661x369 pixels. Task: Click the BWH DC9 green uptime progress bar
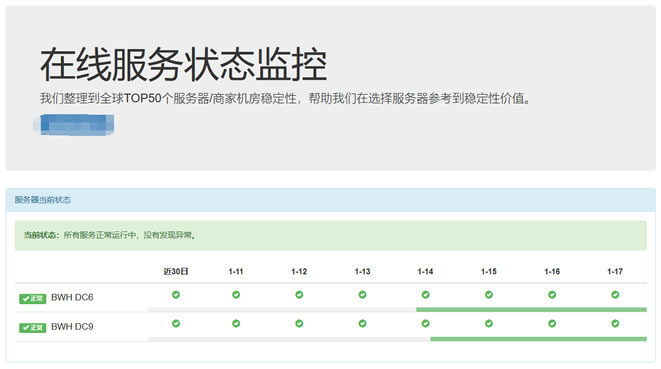538,339
